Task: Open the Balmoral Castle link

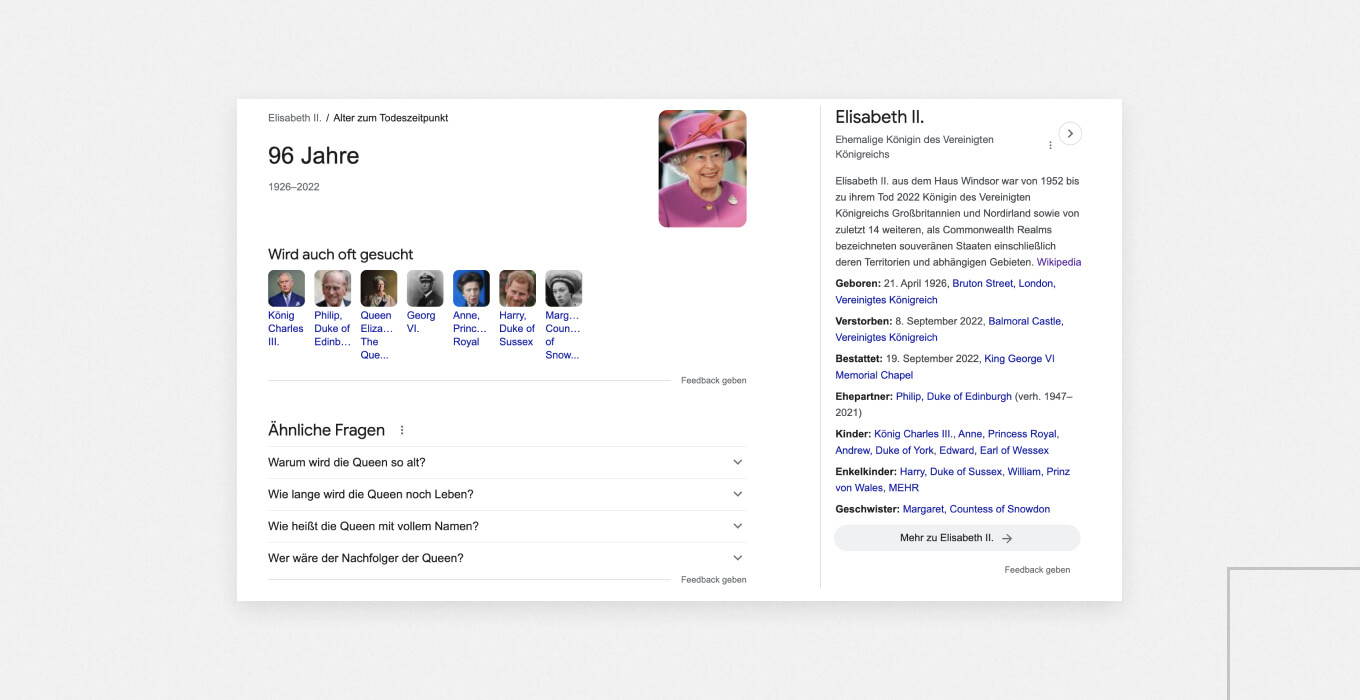Action: (1025, 321)
